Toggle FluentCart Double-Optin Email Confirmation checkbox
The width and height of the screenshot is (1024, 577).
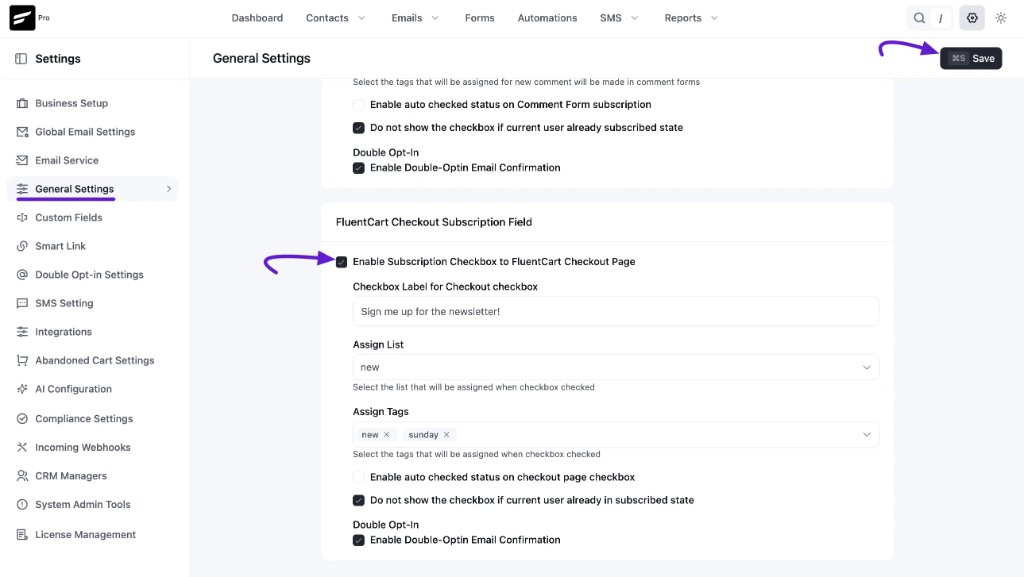359,540
